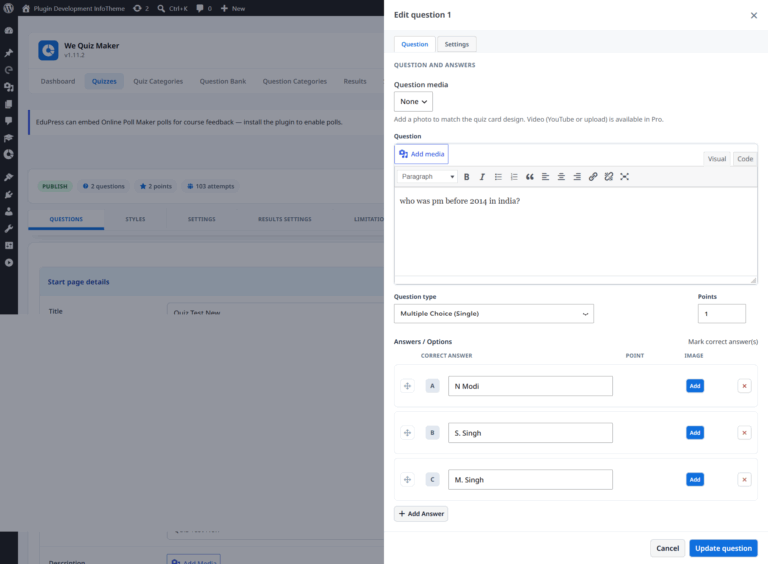
Task: Open the Users icon in WordPress sidebar
Action: 9,212
